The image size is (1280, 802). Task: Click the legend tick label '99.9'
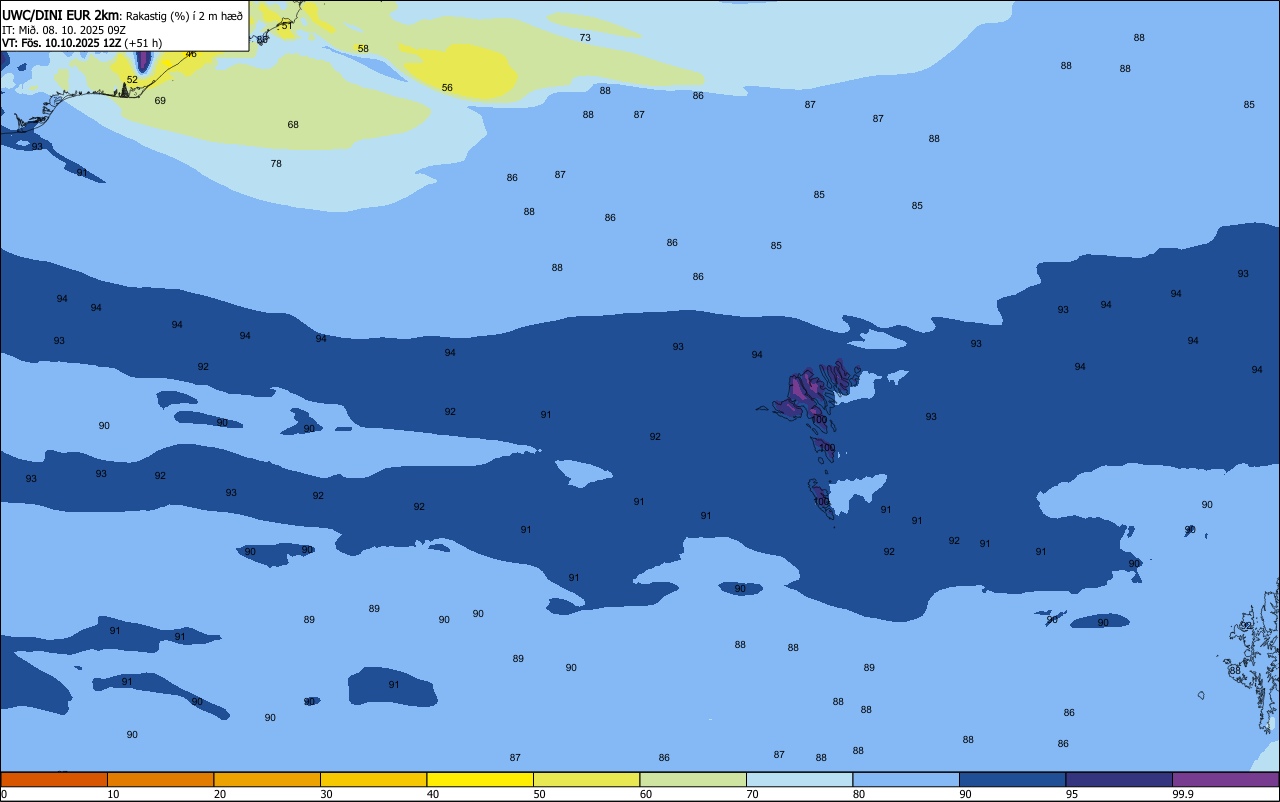pos(1183,794)
